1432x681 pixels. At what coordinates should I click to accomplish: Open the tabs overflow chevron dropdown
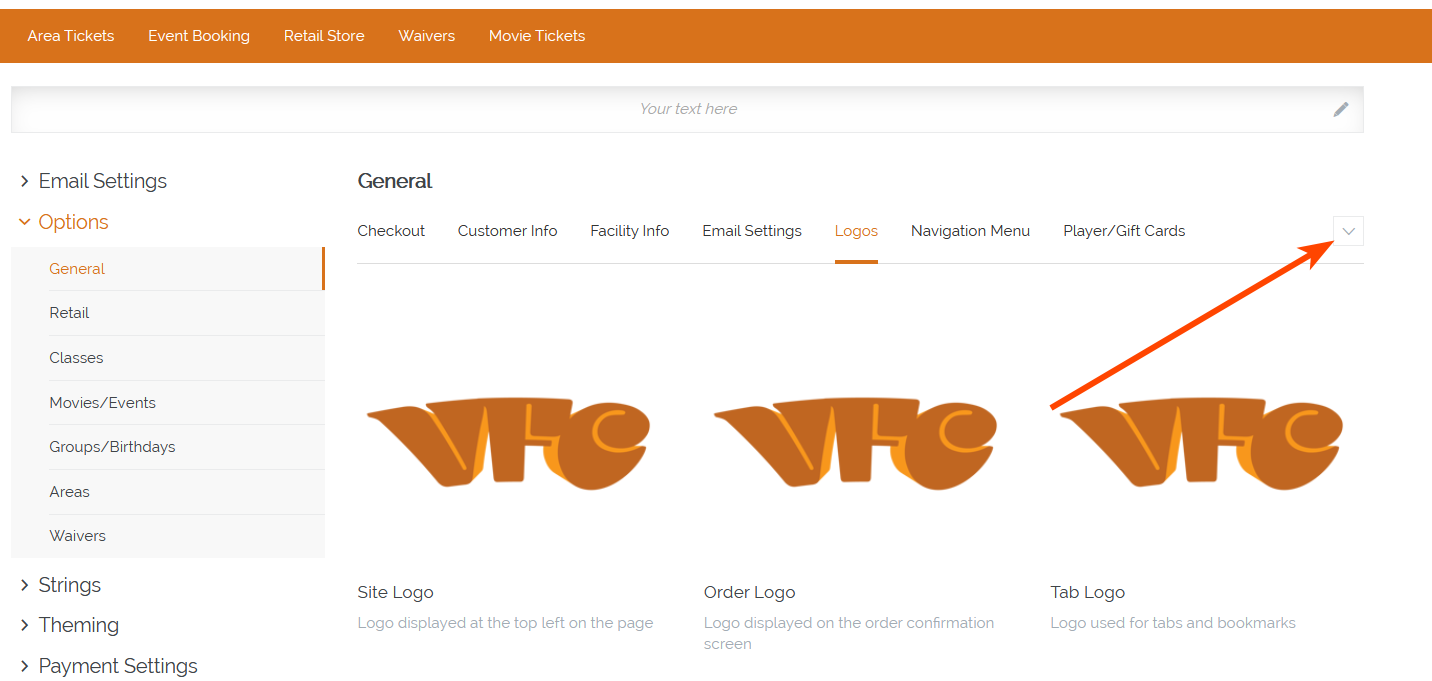pos(1348,231)
